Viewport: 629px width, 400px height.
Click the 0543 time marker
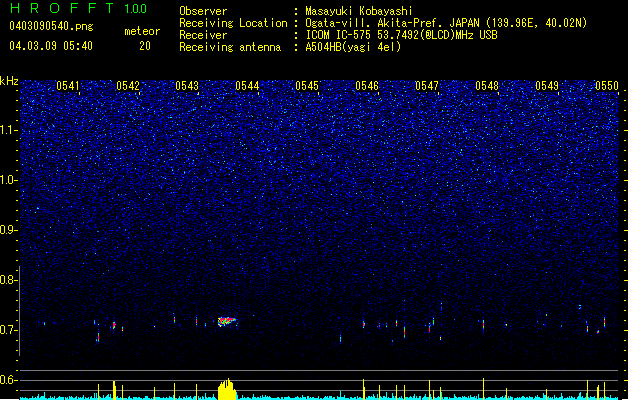[x=187, y=86]
